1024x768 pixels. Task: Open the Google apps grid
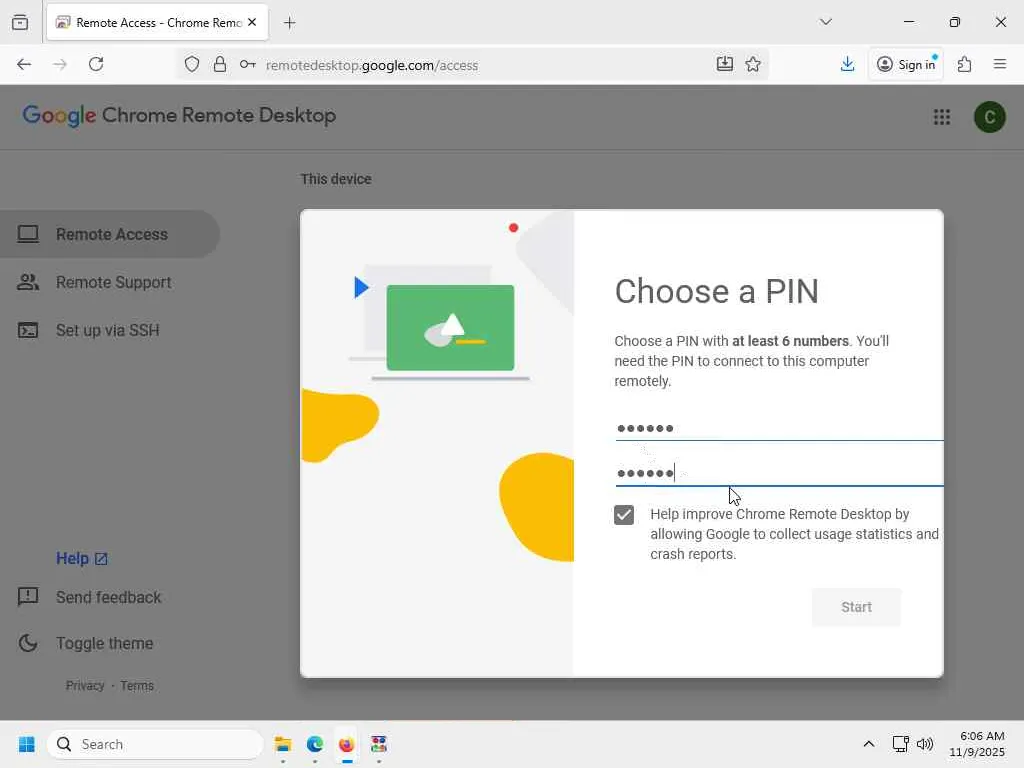[942, 117]
